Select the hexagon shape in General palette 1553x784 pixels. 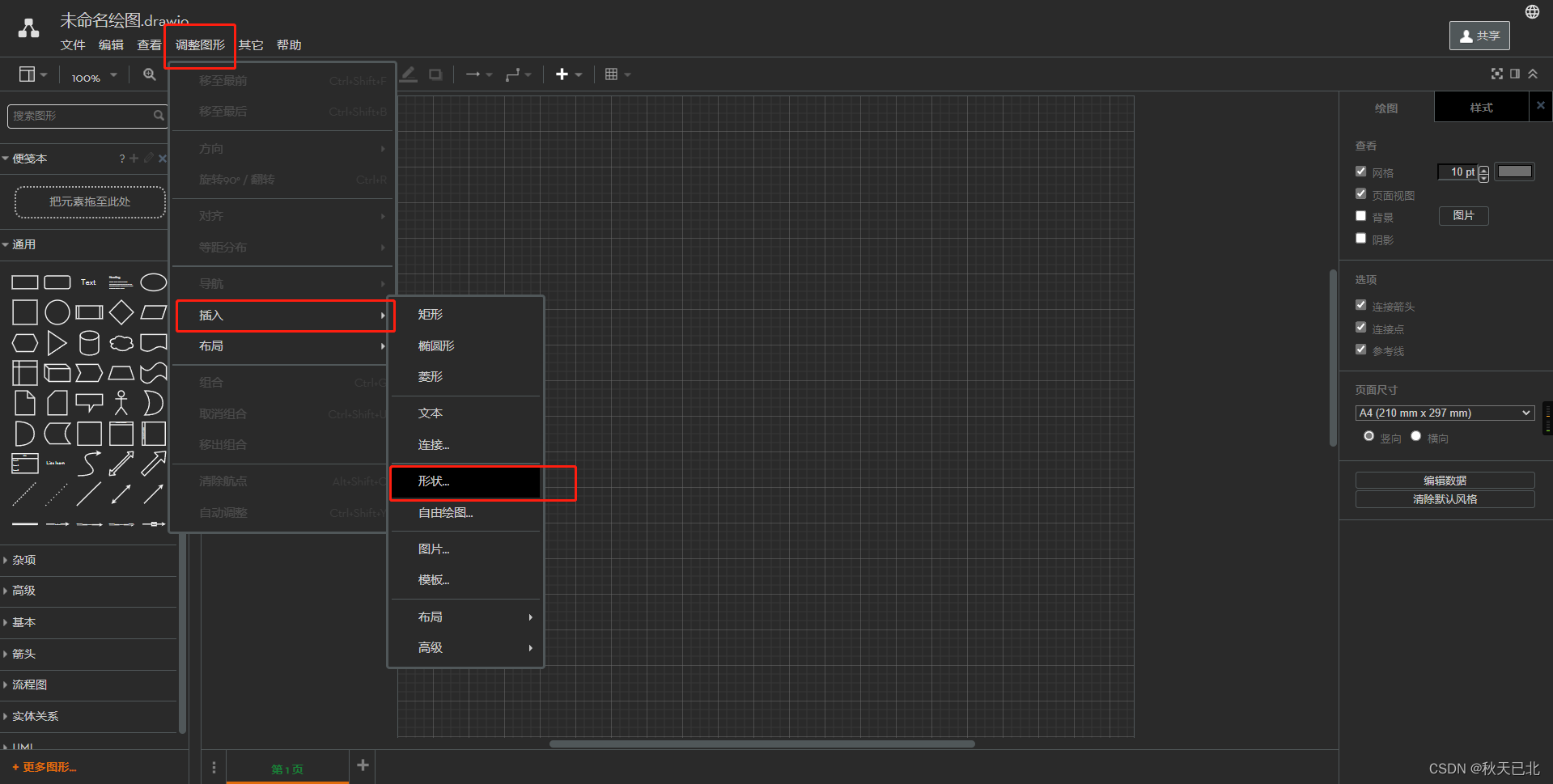point(24,343)
